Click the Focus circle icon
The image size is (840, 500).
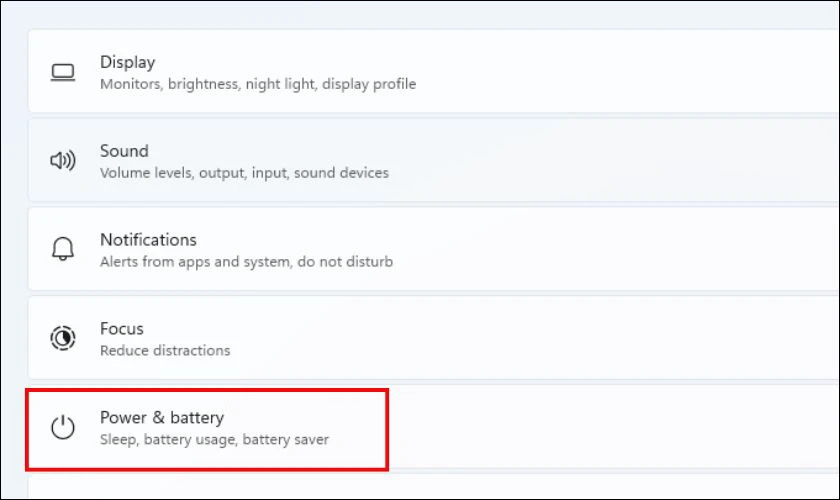(63, 338)
